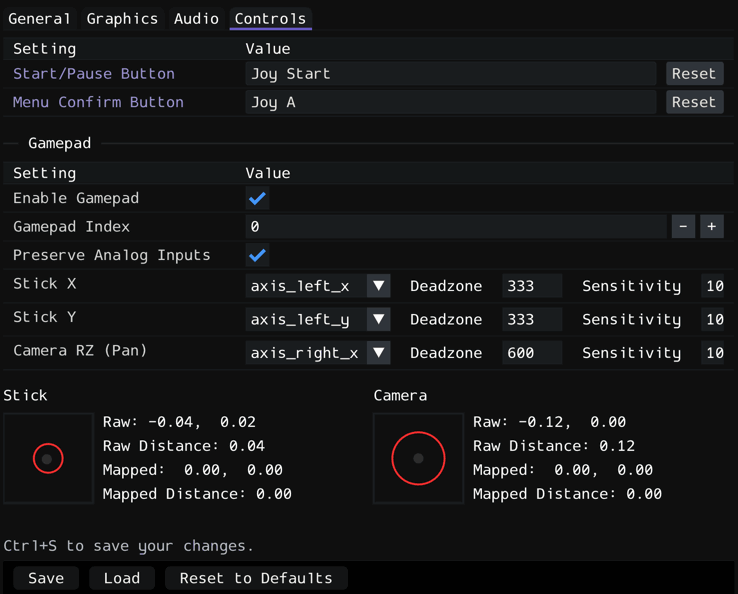Image resolution: width=738 pixels, height=594 pixels.
Task: Increase Gamepad Index with plus button
Action: (x=712, y=227)
